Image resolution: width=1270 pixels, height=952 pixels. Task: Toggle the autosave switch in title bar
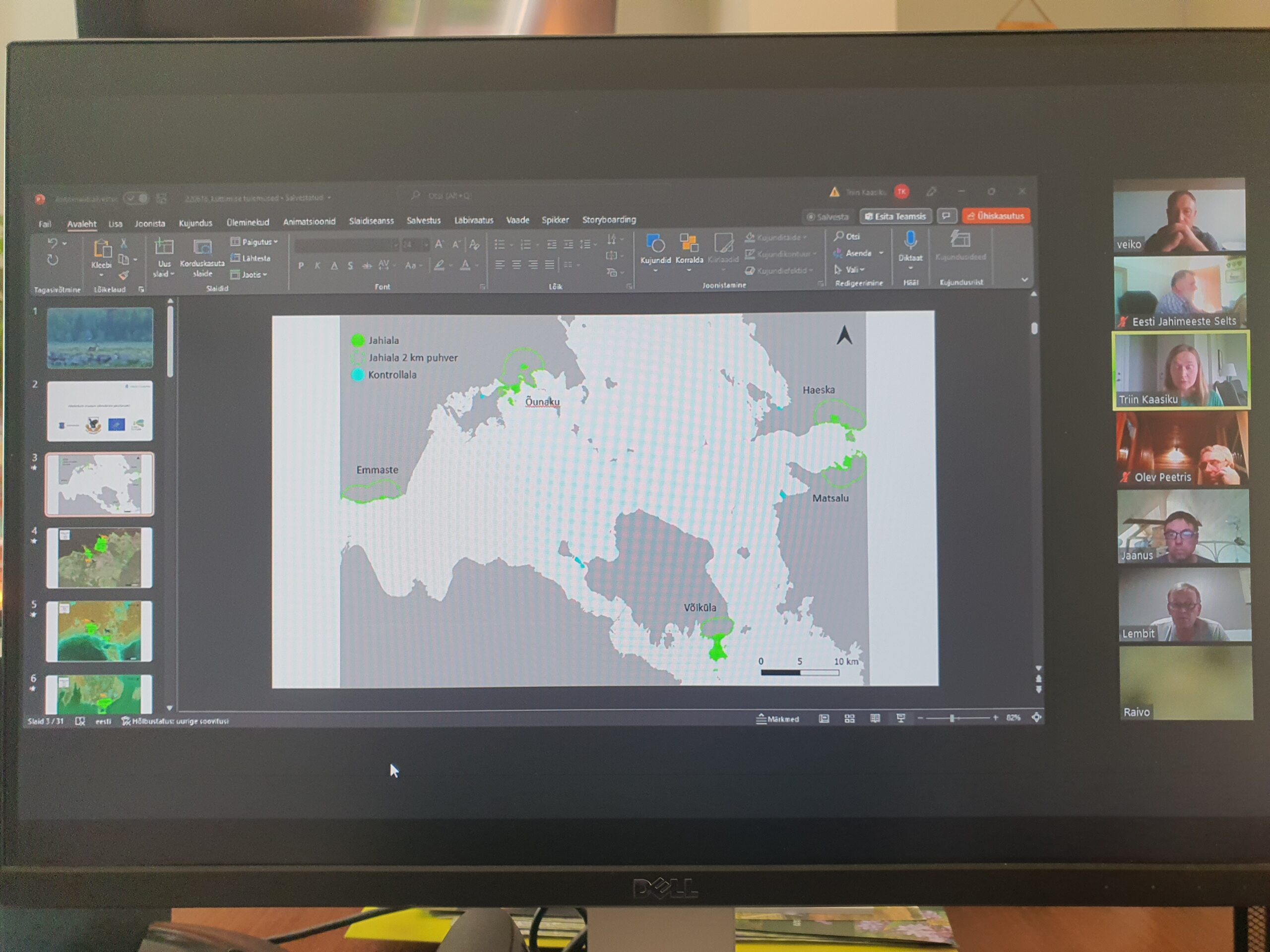136,198
